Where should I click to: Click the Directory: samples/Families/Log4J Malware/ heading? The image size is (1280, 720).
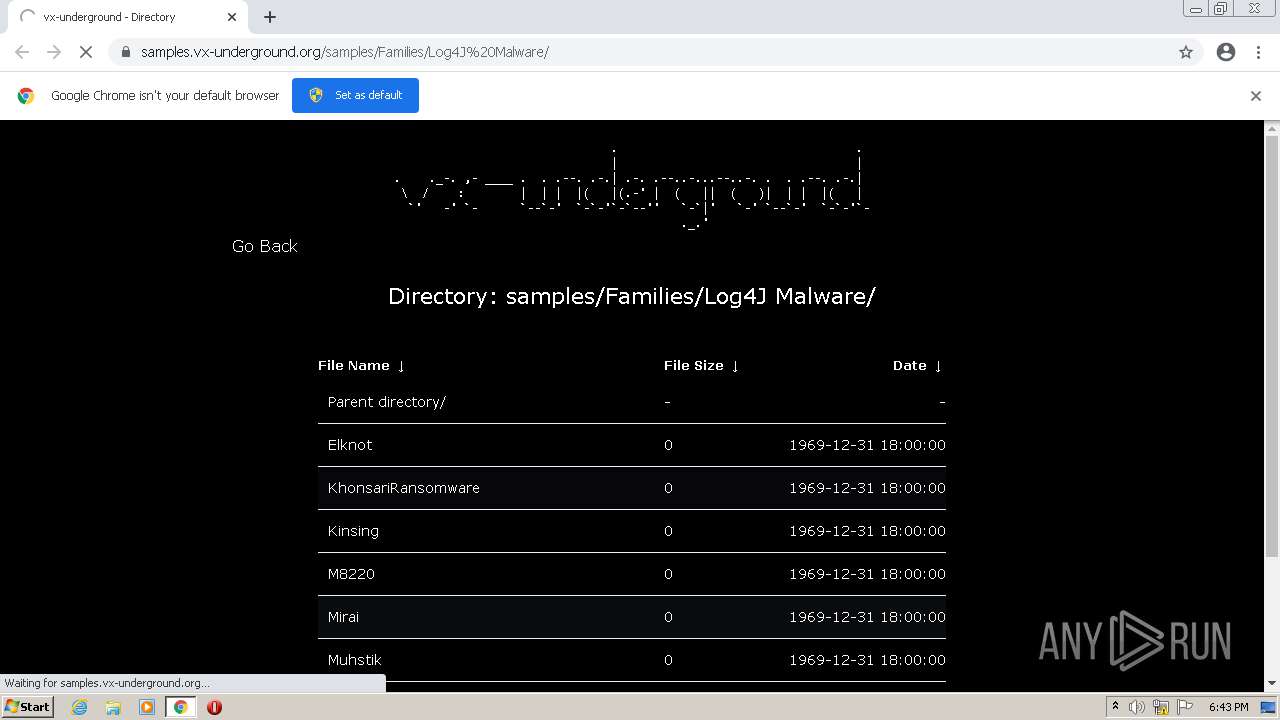coord(632,296)
